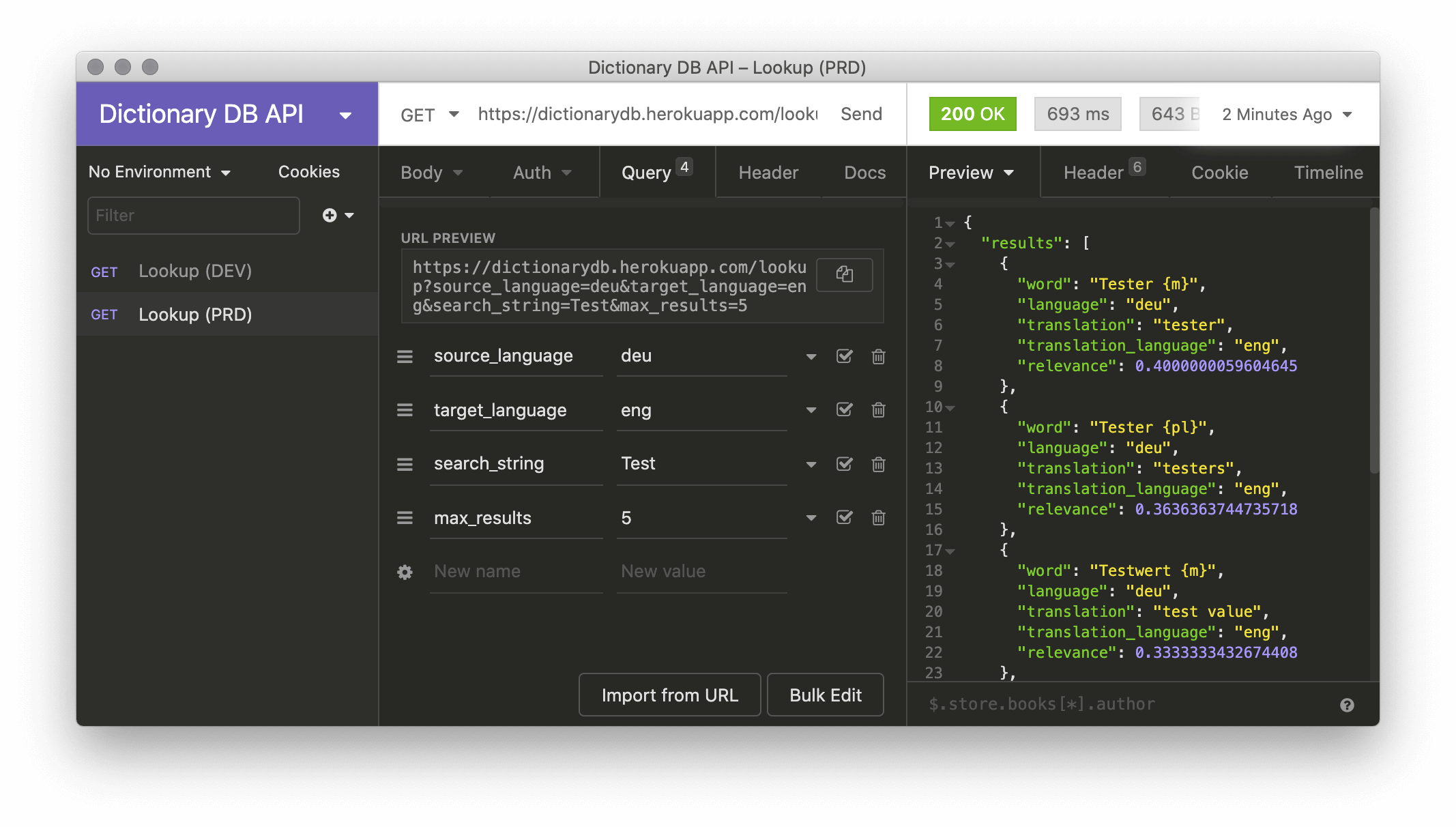
Task: Disable the target_language parameter checkbox
Action: 844,409
